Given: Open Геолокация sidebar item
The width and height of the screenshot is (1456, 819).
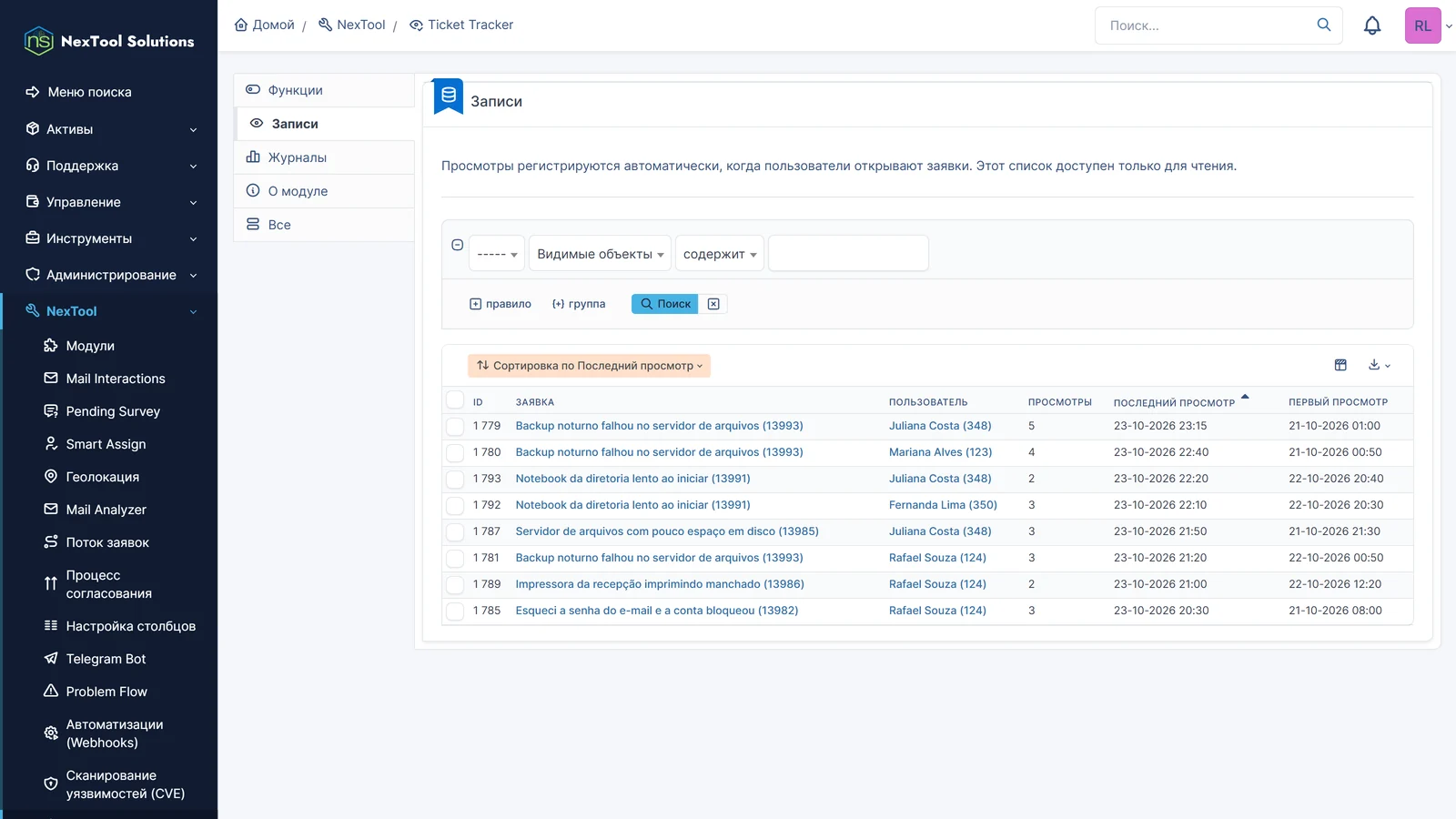Looking at the screenshot, I should tap(102, 477).
